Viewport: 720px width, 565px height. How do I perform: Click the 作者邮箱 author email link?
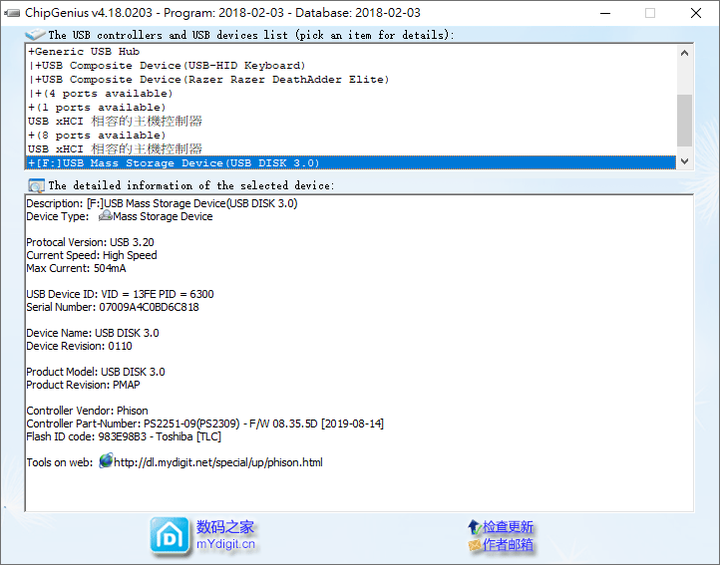507,545
